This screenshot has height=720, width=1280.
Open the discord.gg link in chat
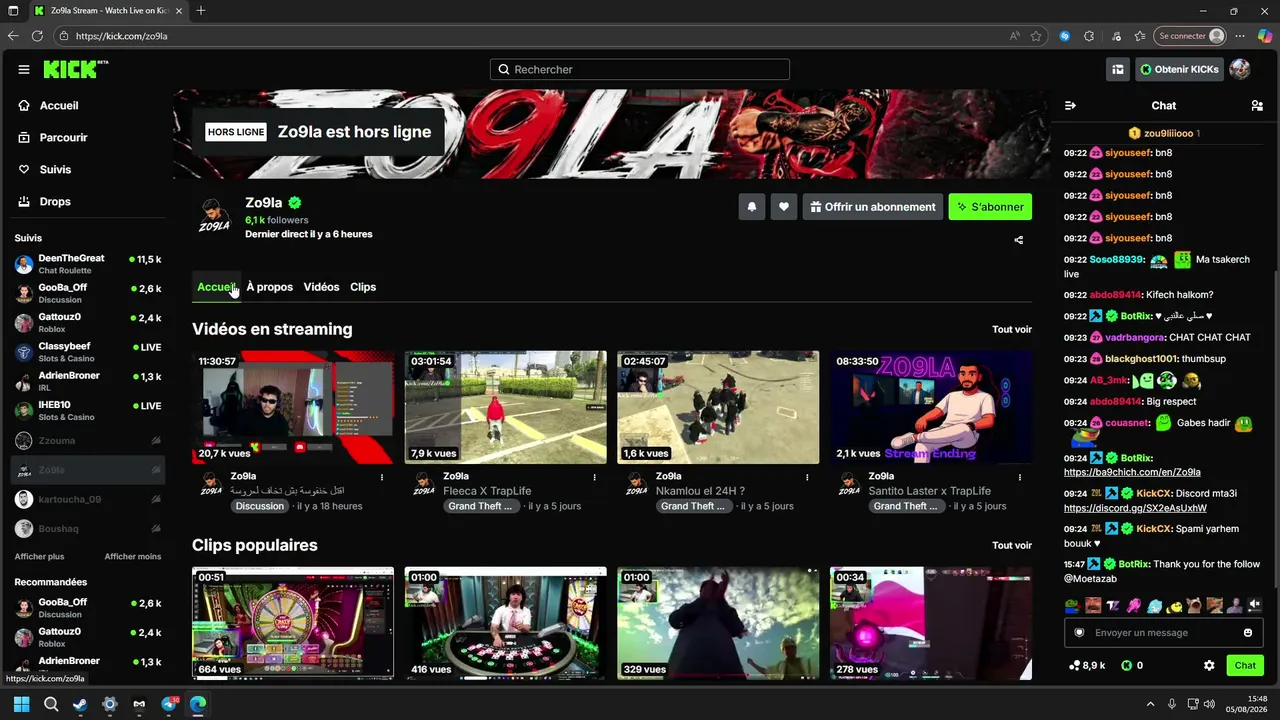click(x=1135, y=508)
